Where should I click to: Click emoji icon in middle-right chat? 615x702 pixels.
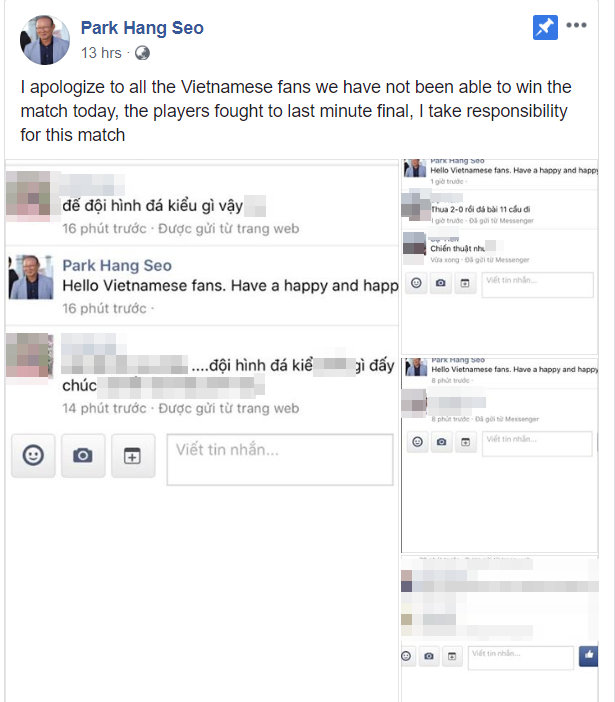point(417,442)
